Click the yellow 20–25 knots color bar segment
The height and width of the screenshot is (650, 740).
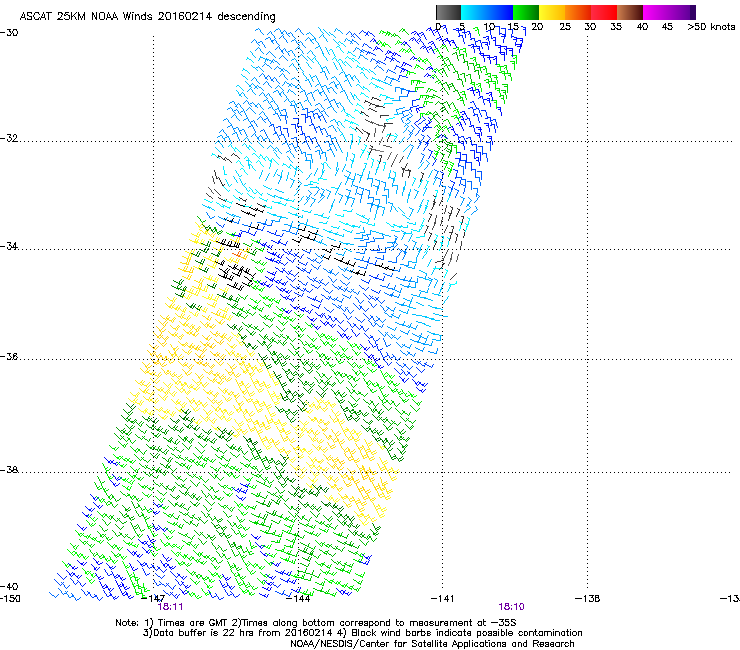pos(552,12)
